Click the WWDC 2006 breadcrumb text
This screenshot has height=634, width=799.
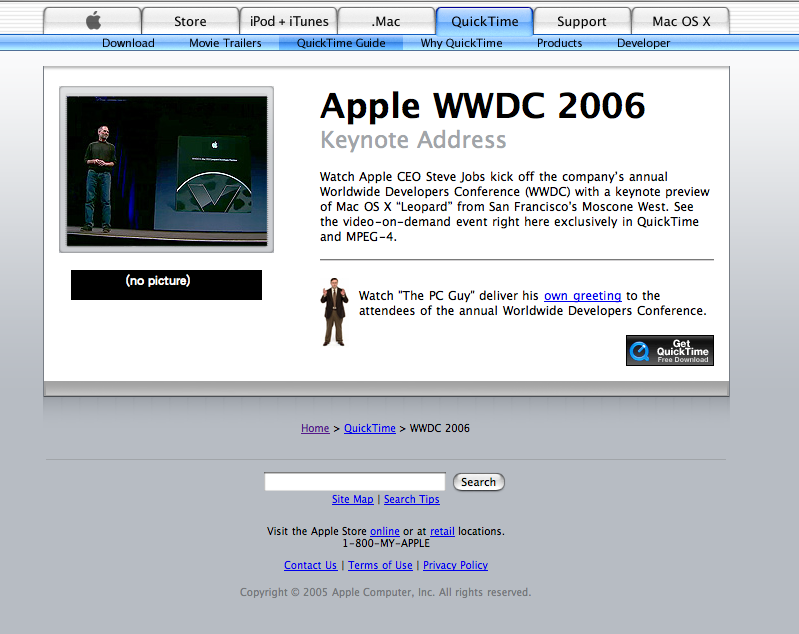point(440,428)
